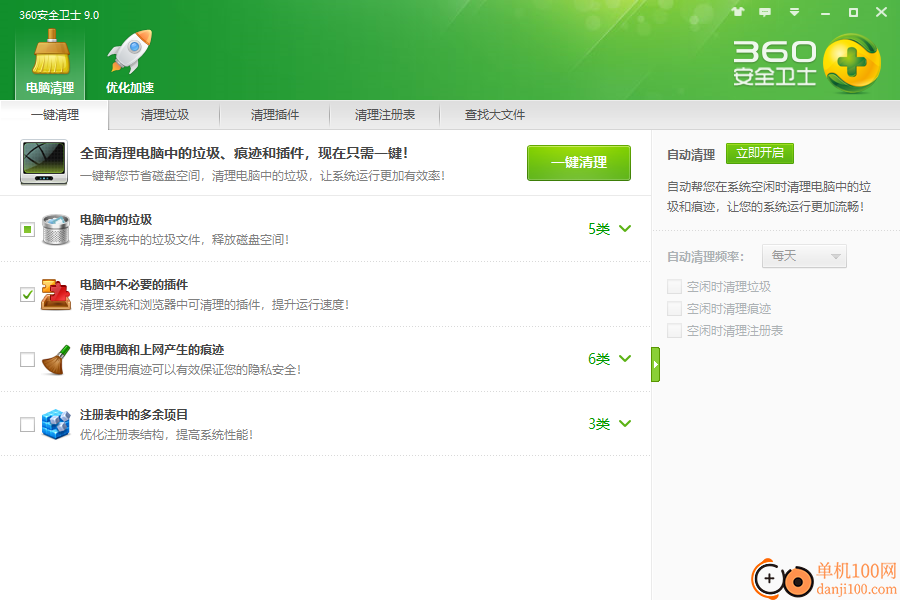Open the main menu arrow in title bar

[794, 12]
